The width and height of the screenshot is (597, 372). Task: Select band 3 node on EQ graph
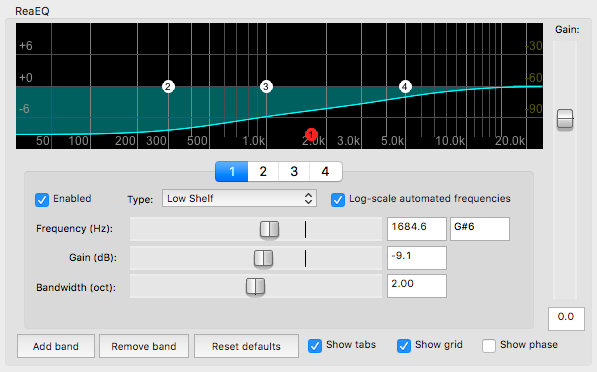(266, 87)
